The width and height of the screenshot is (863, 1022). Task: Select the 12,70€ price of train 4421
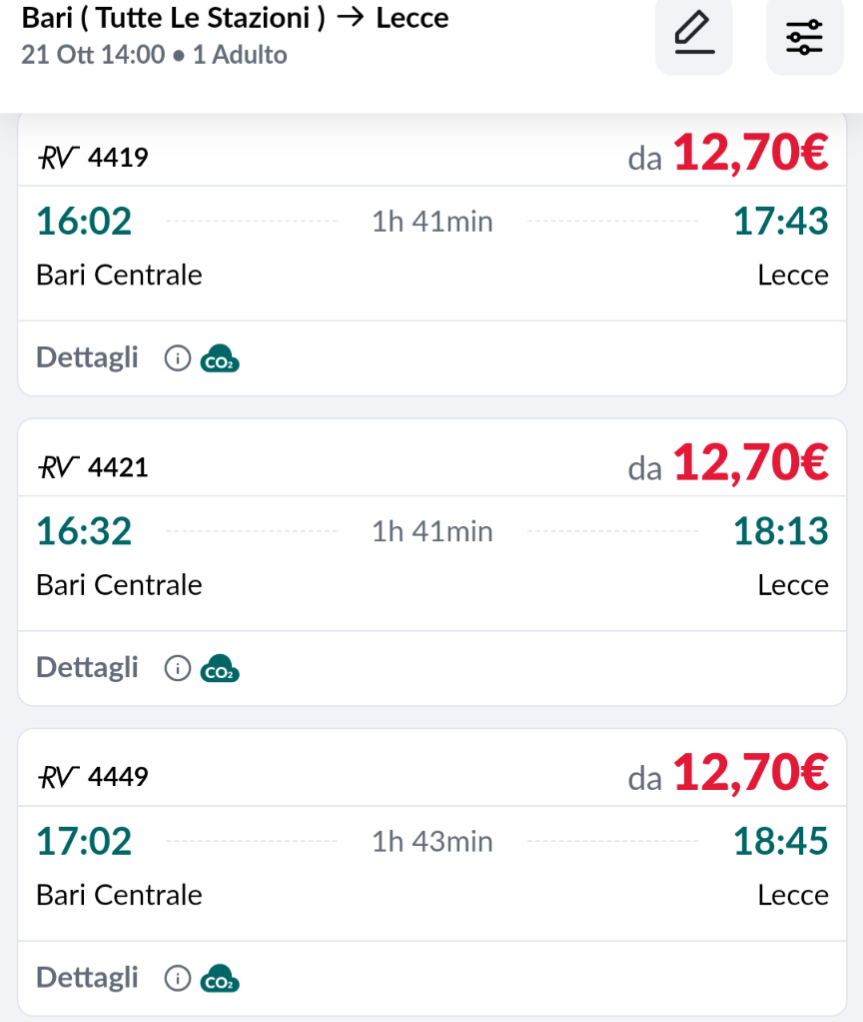click(750, 465)
